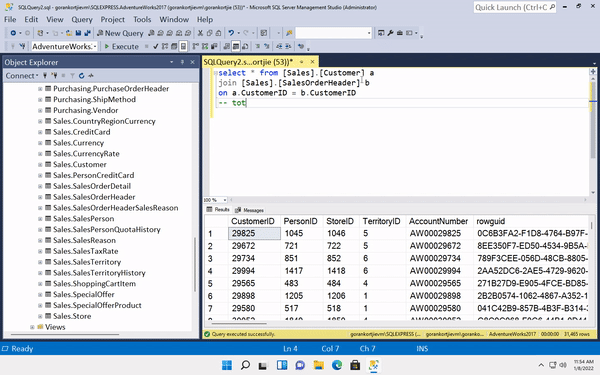Viewport: 600px width, 375px height.
Task: Click the Paste icon in toolbar
Action: pos(218,33)
